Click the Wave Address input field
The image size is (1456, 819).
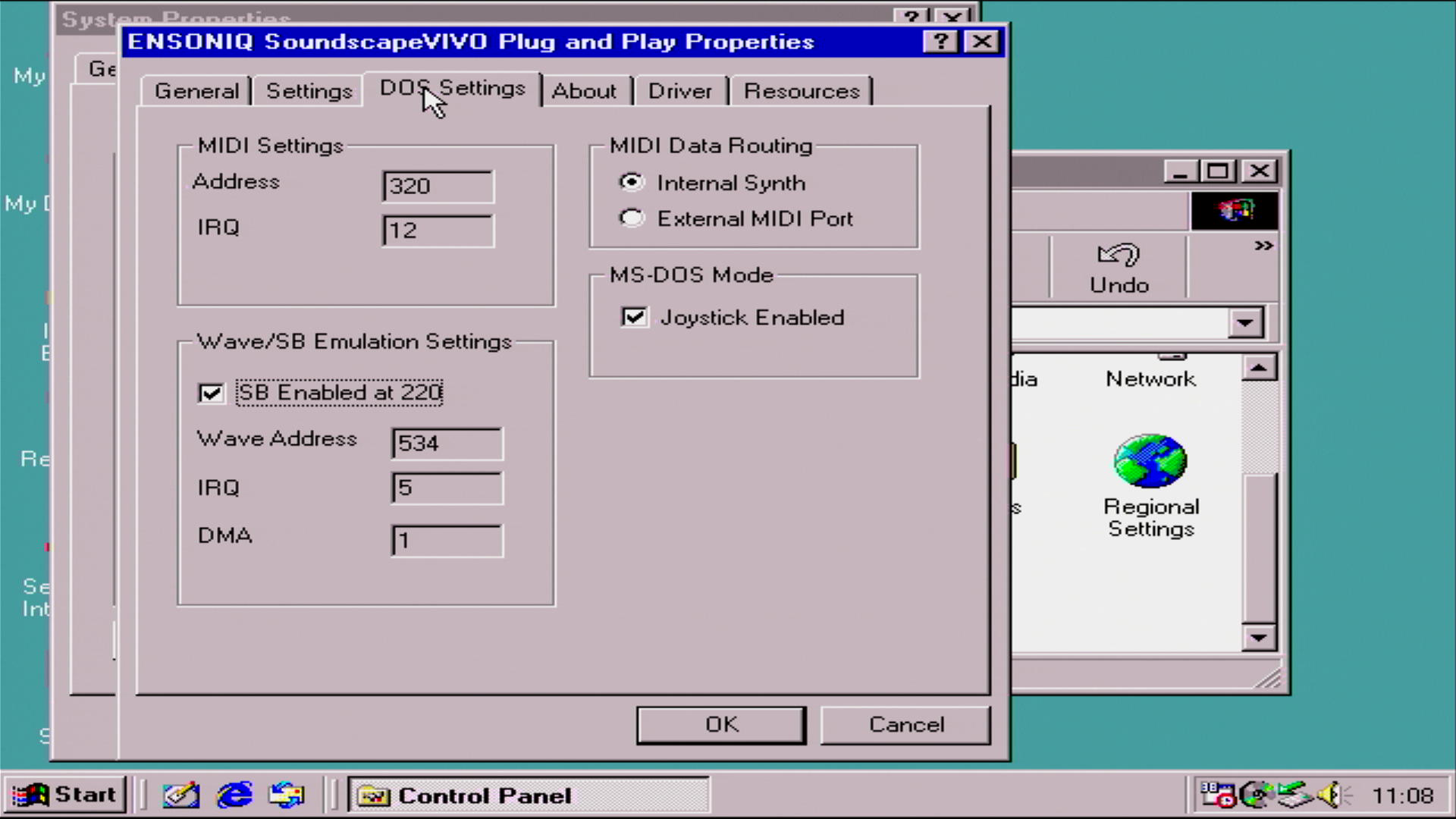tap(447, 444)
